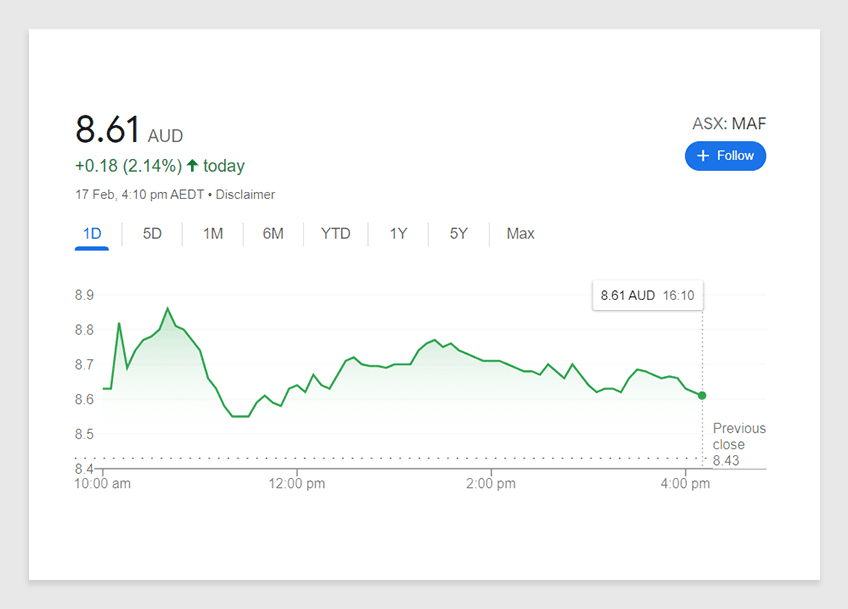
Task: Select the YTD range tab
Action: click(x=335, y=234)
